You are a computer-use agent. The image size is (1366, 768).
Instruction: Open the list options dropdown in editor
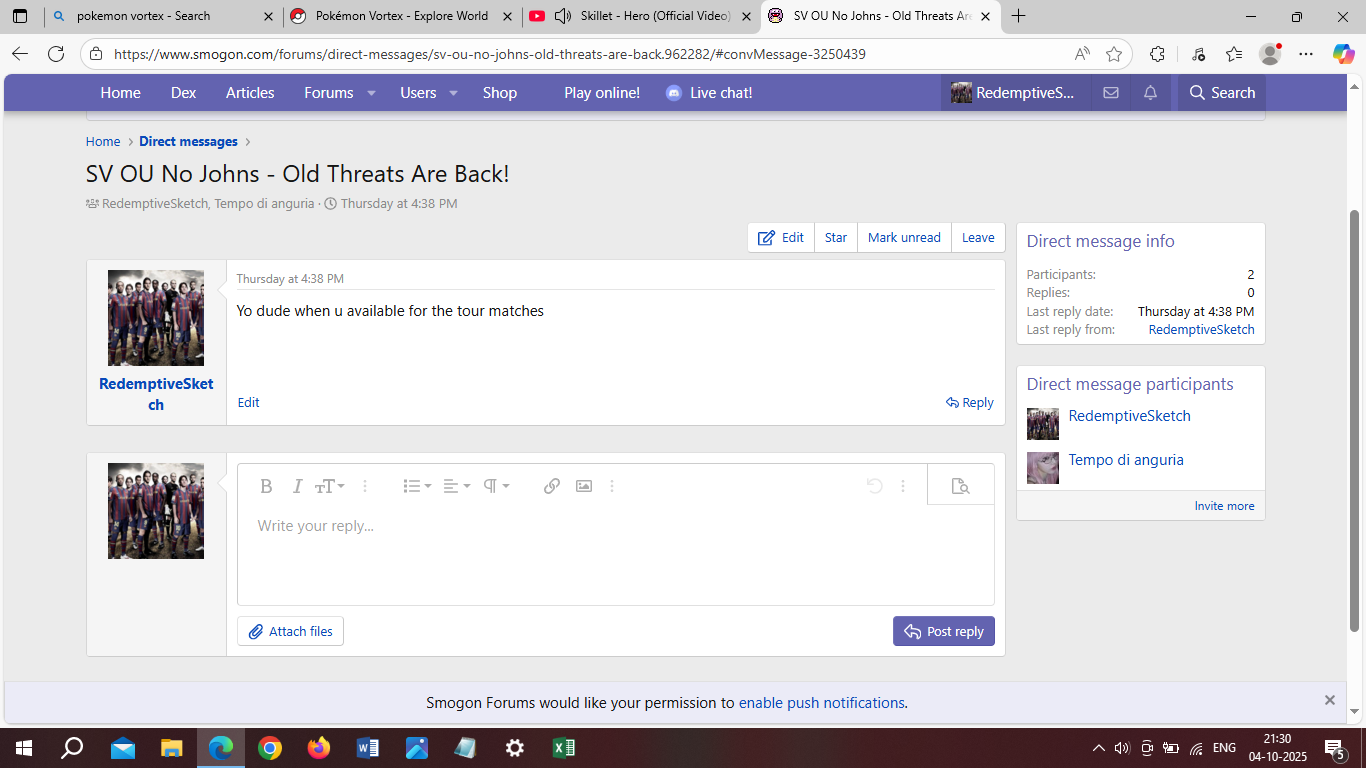417,486
